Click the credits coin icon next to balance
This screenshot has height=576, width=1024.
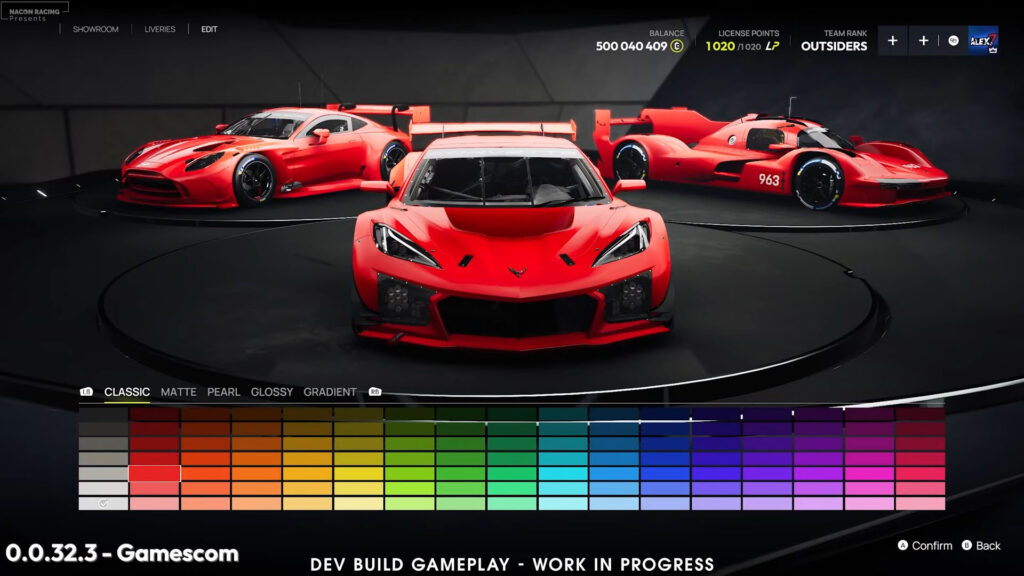click(x=677, y=46)
